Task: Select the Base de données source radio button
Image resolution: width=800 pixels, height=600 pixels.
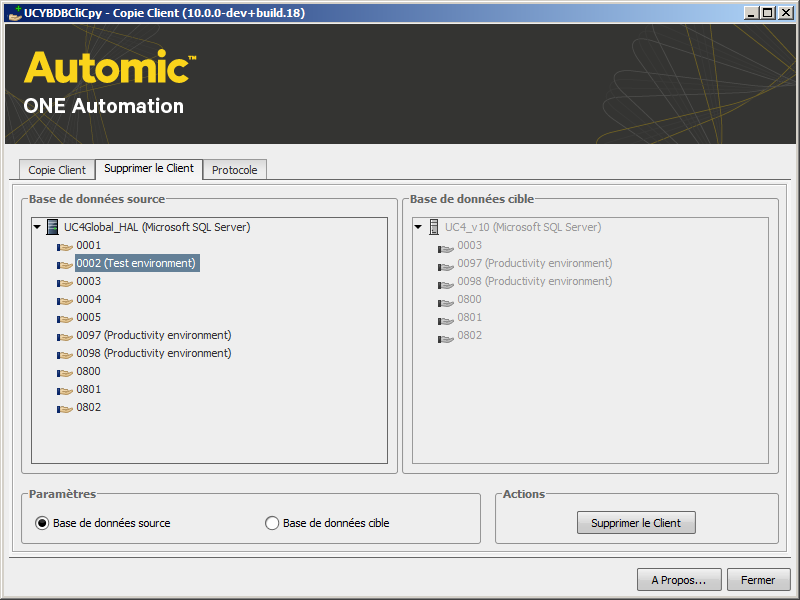Action: click(42, 523)
